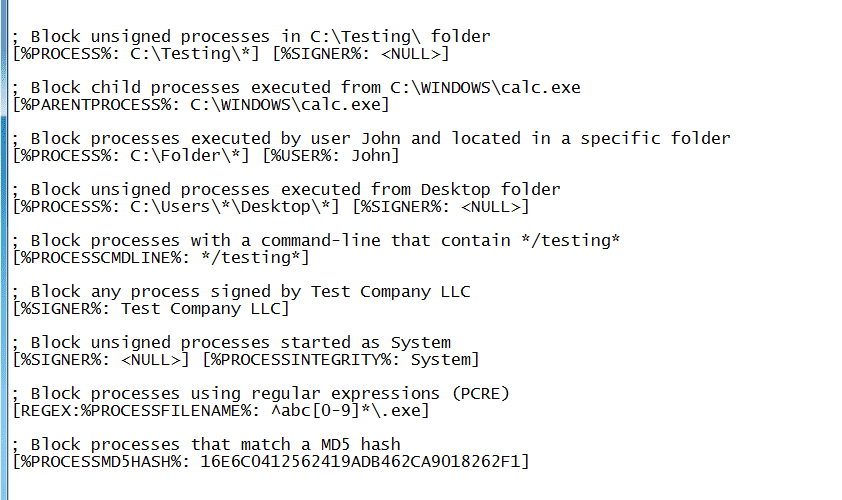The height and width of the screenshot is (500, 842).
Task: Click the Test Company LLC comment line
Action: coord(241,292)
